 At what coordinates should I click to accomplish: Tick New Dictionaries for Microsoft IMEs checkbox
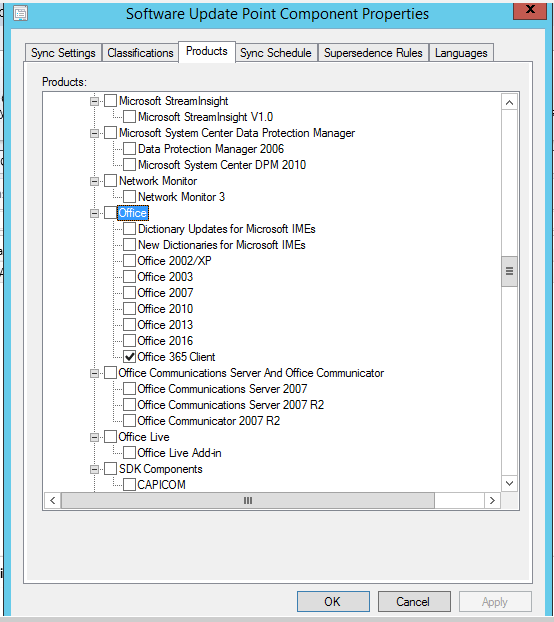coord(129,245)
